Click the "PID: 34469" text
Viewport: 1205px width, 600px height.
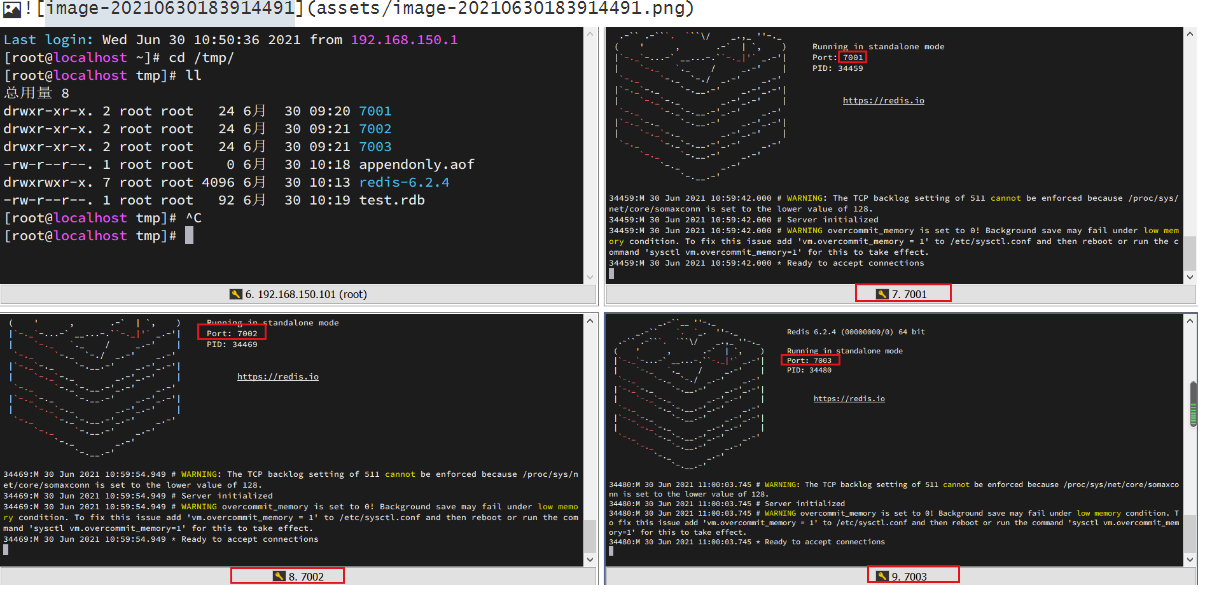pos(232,345)
